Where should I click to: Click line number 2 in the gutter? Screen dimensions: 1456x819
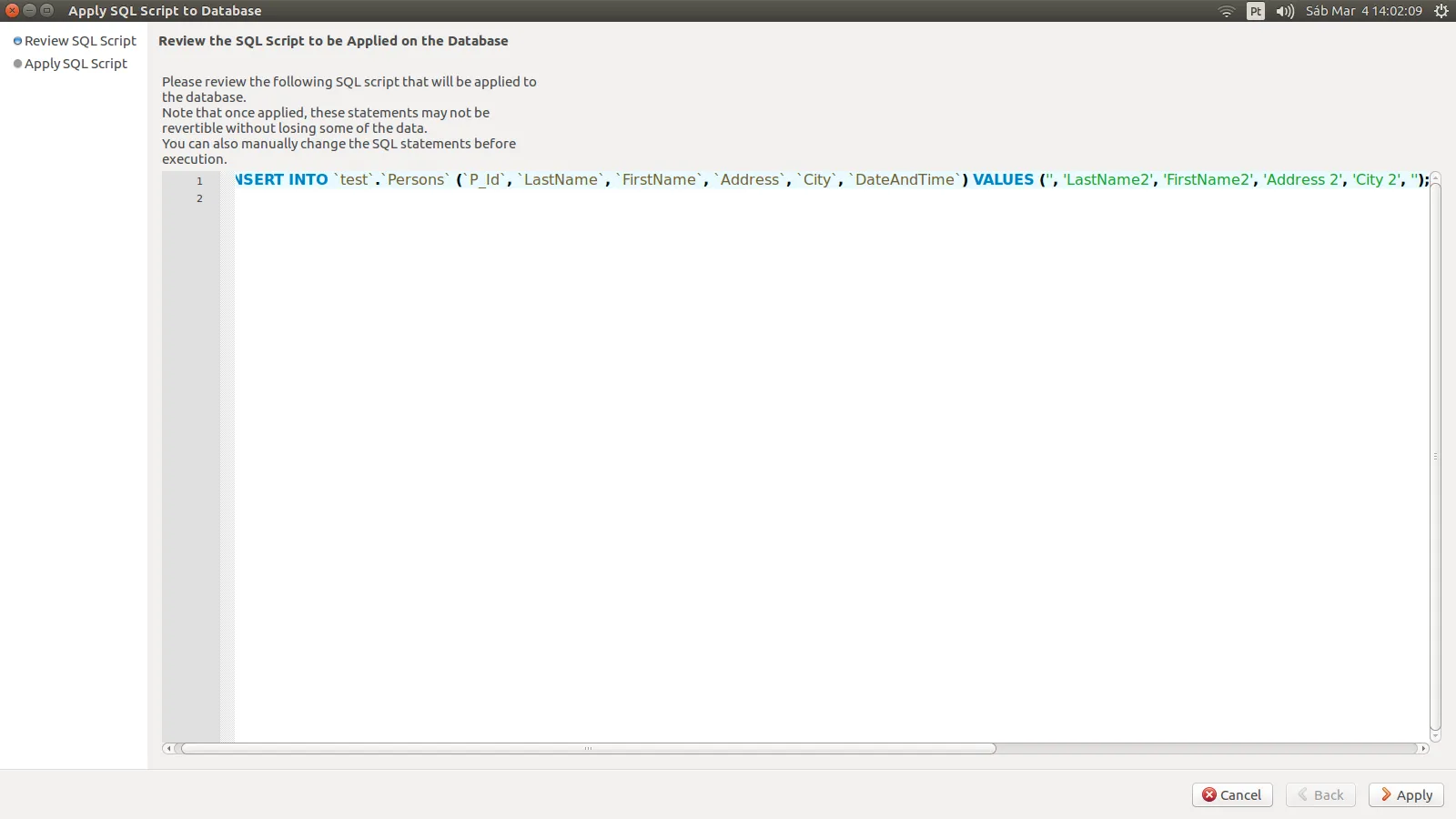(199, 198)
